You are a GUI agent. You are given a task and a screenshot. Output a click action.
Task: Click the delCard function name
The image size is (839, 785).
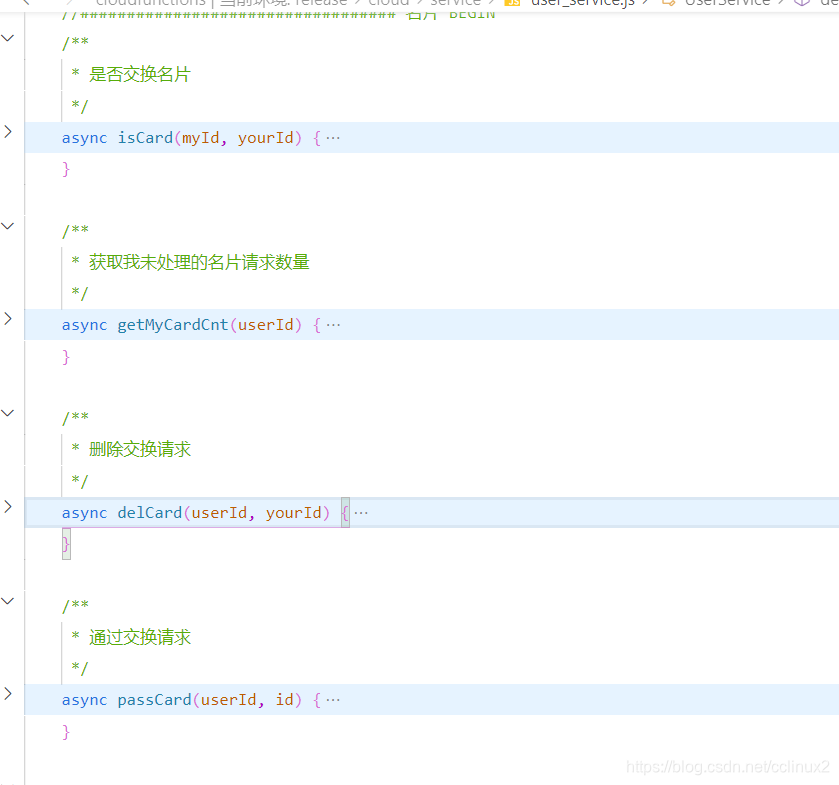[150, 513]
